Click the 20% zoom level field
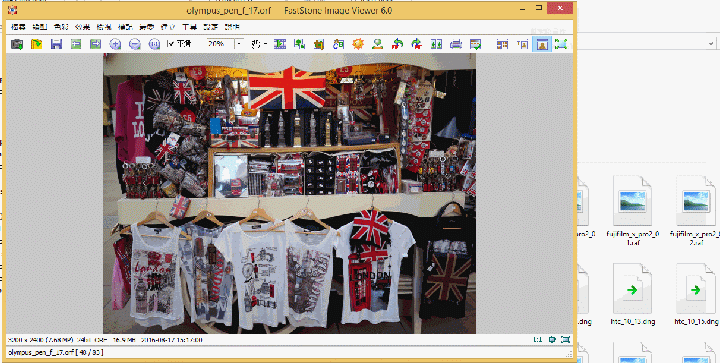The width and height of the screenshot is (720, 363). pos(219,44)
